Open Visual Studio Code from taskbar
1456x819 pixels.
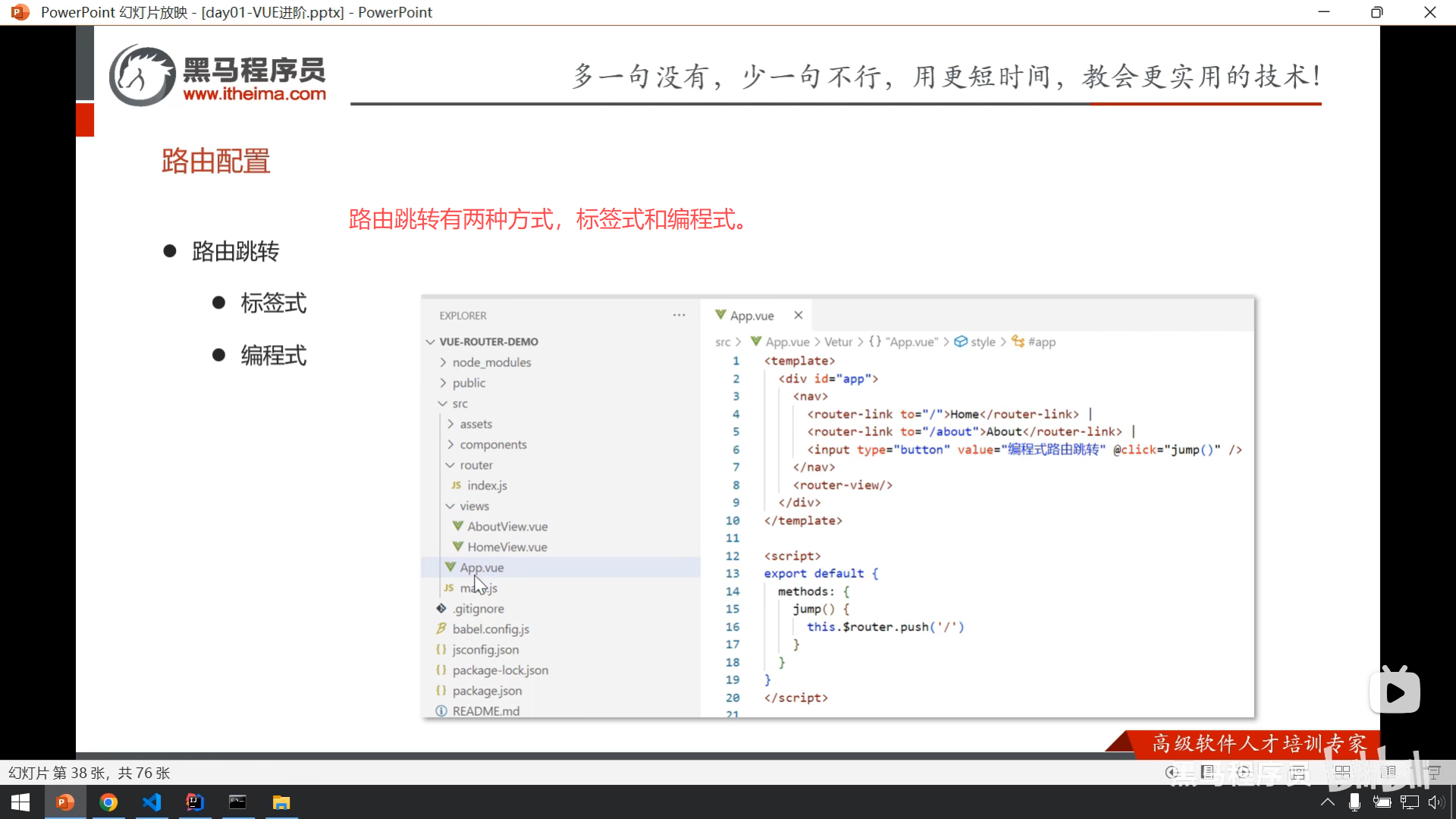click(152, 802)
